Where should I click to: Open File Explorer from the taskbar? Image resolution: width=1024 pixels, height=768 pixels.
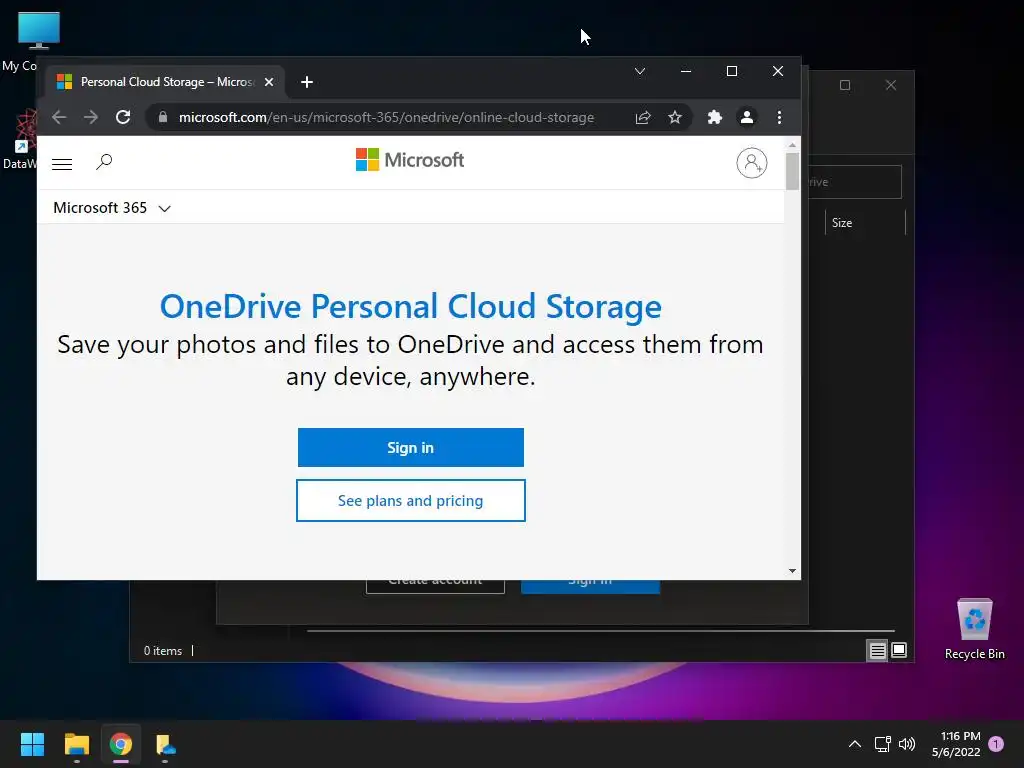coord(77,744)
